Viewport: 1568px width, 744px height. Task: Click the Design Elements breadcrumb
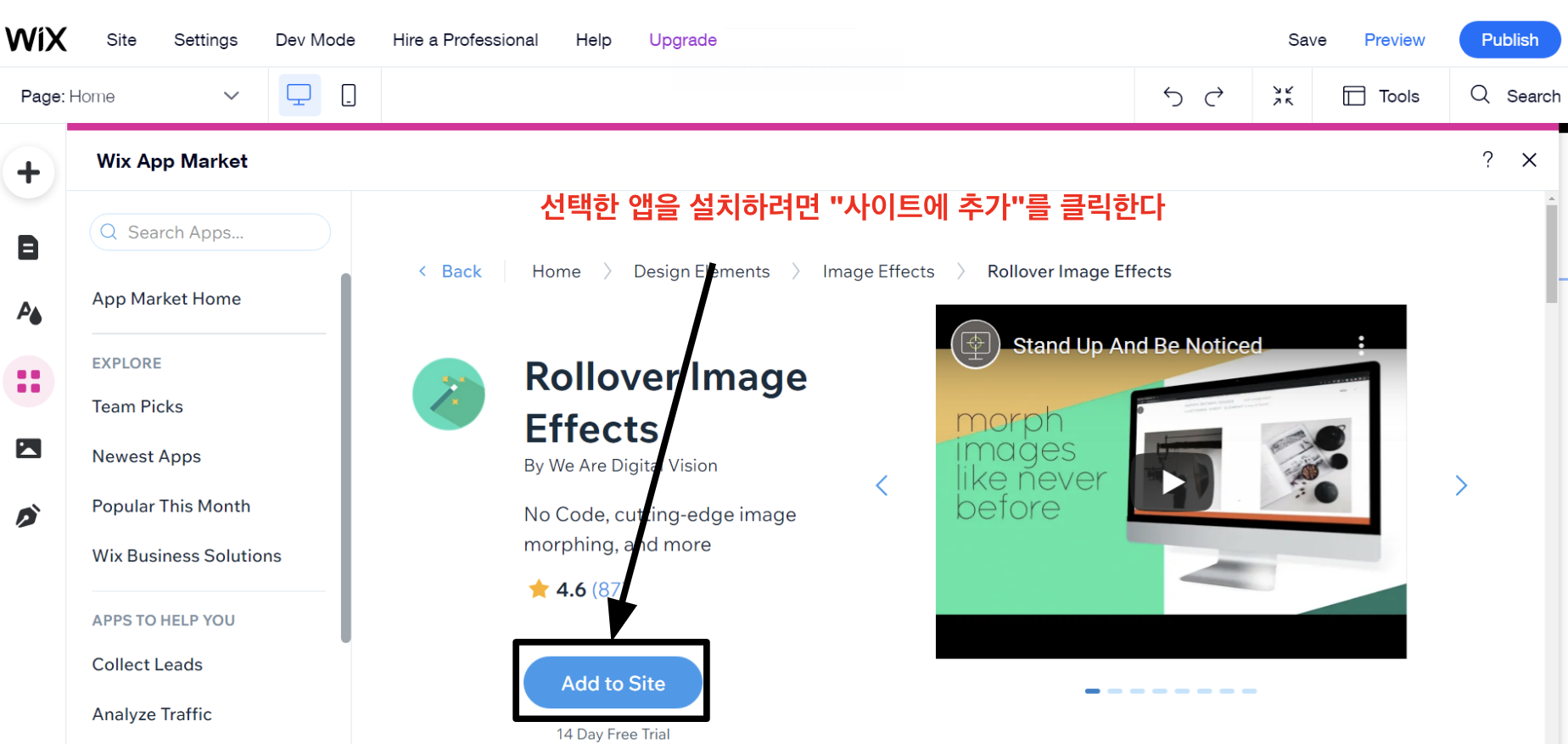[x=702, y=271]
